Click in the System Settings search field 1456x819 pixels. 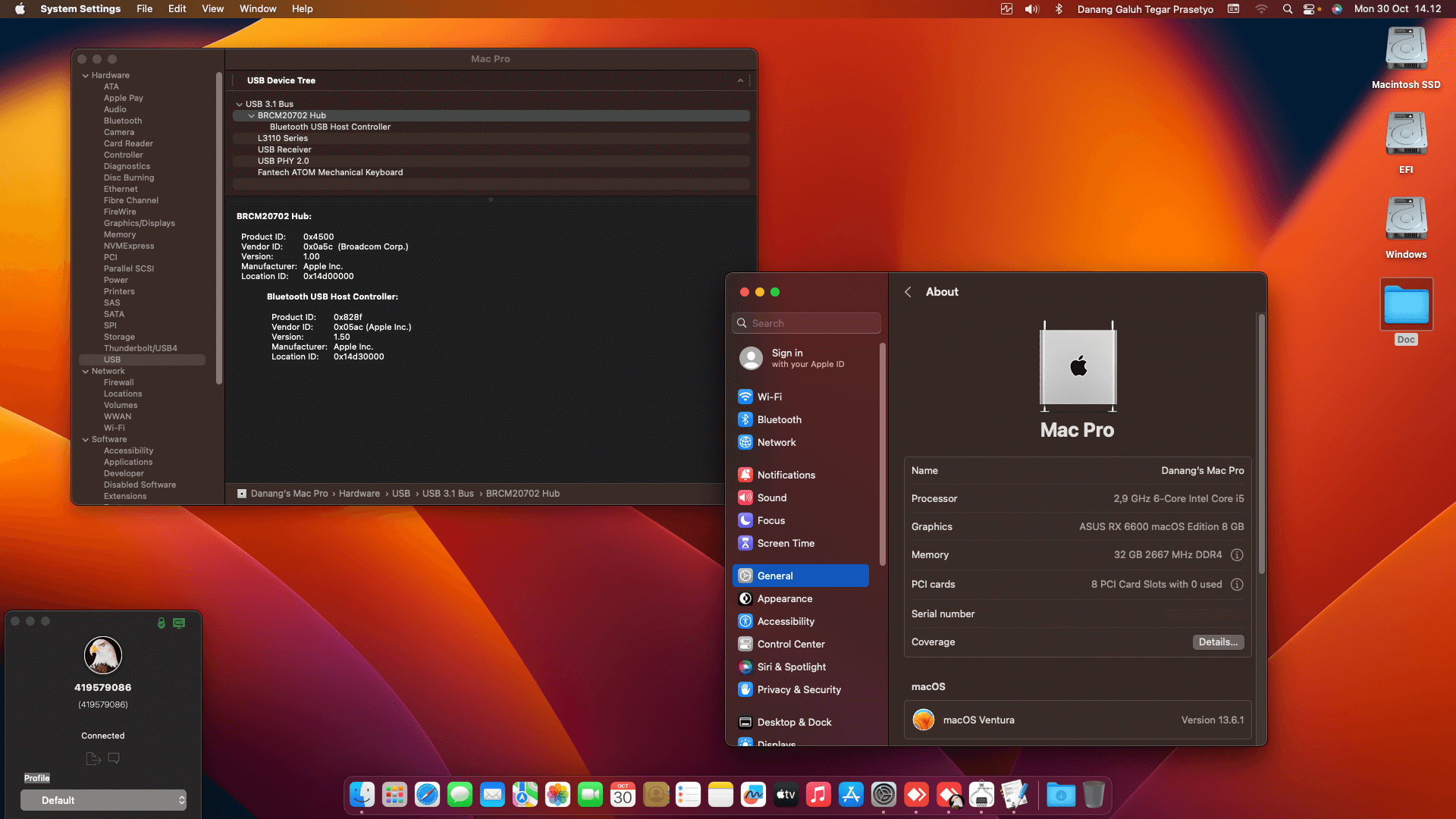click(x=806, y=323)
